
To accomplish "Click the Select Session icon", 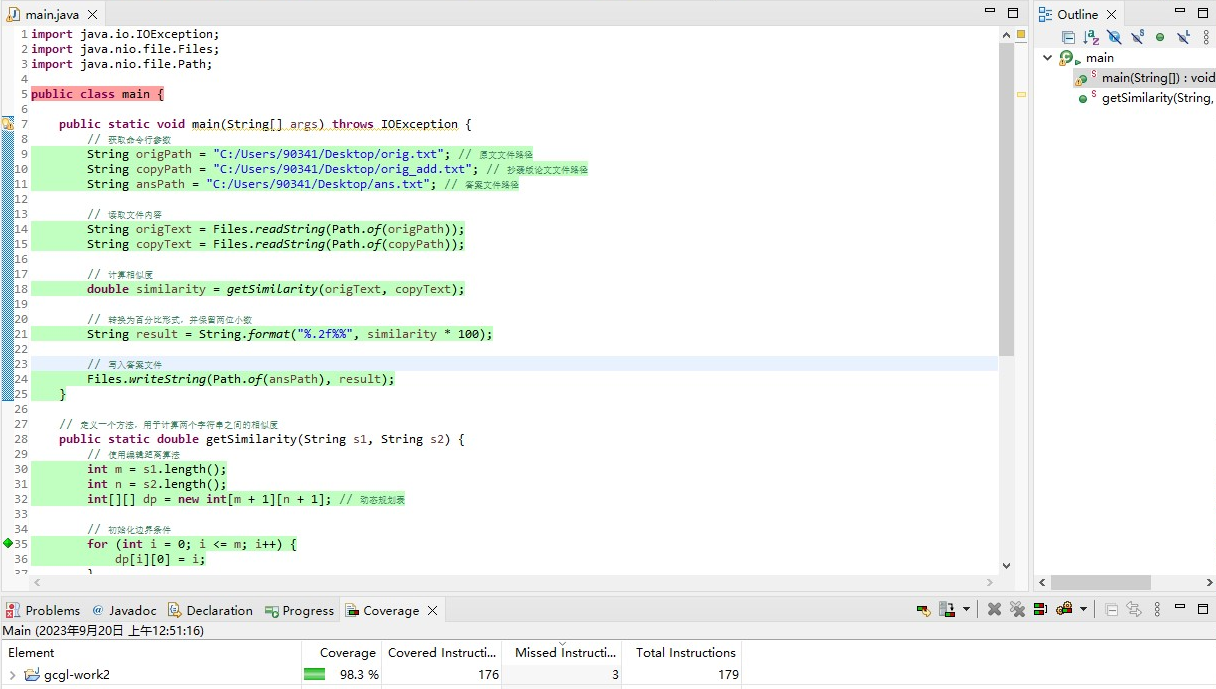I will click(x=1064, y=609).
